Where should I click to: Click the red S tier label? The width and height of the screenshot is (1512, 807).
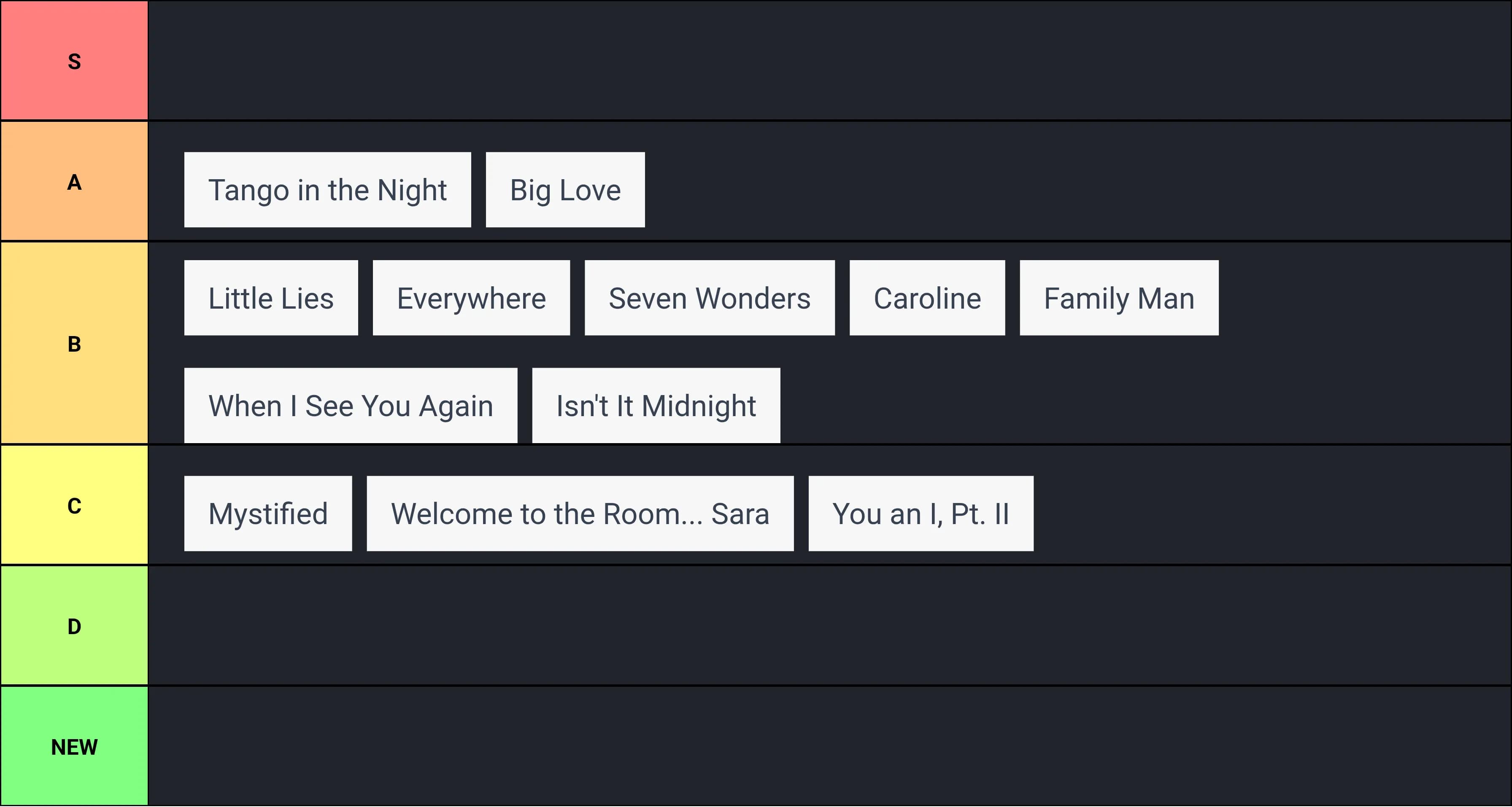pyautogui.click(x=74, y=61)
